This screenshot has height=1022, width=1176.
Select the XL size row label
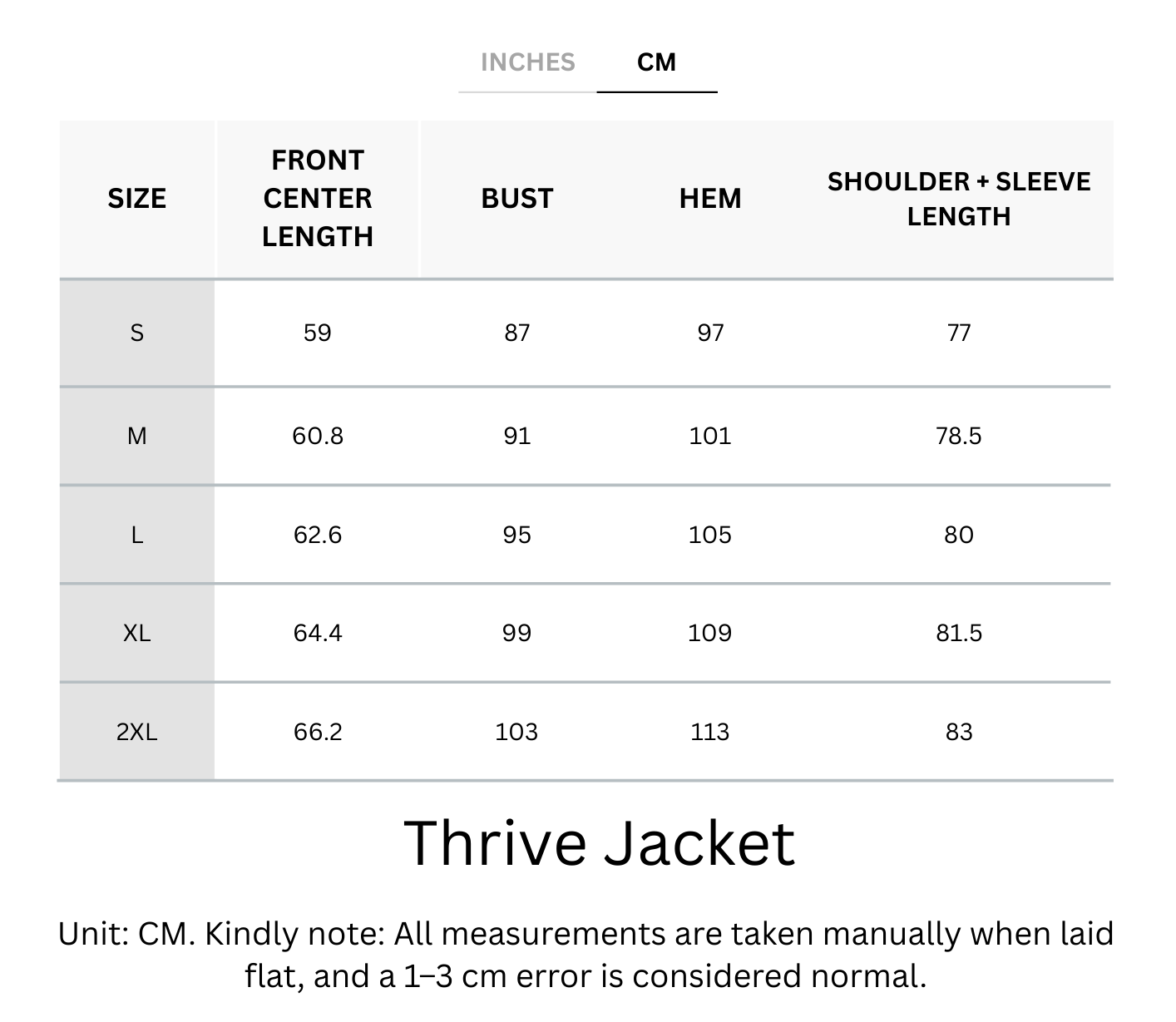pyautogui.click(x=137, y=634)
